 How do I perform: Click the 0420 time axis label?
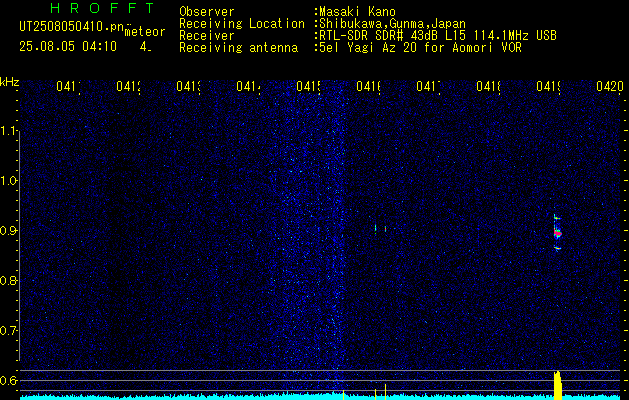[610, 86]
